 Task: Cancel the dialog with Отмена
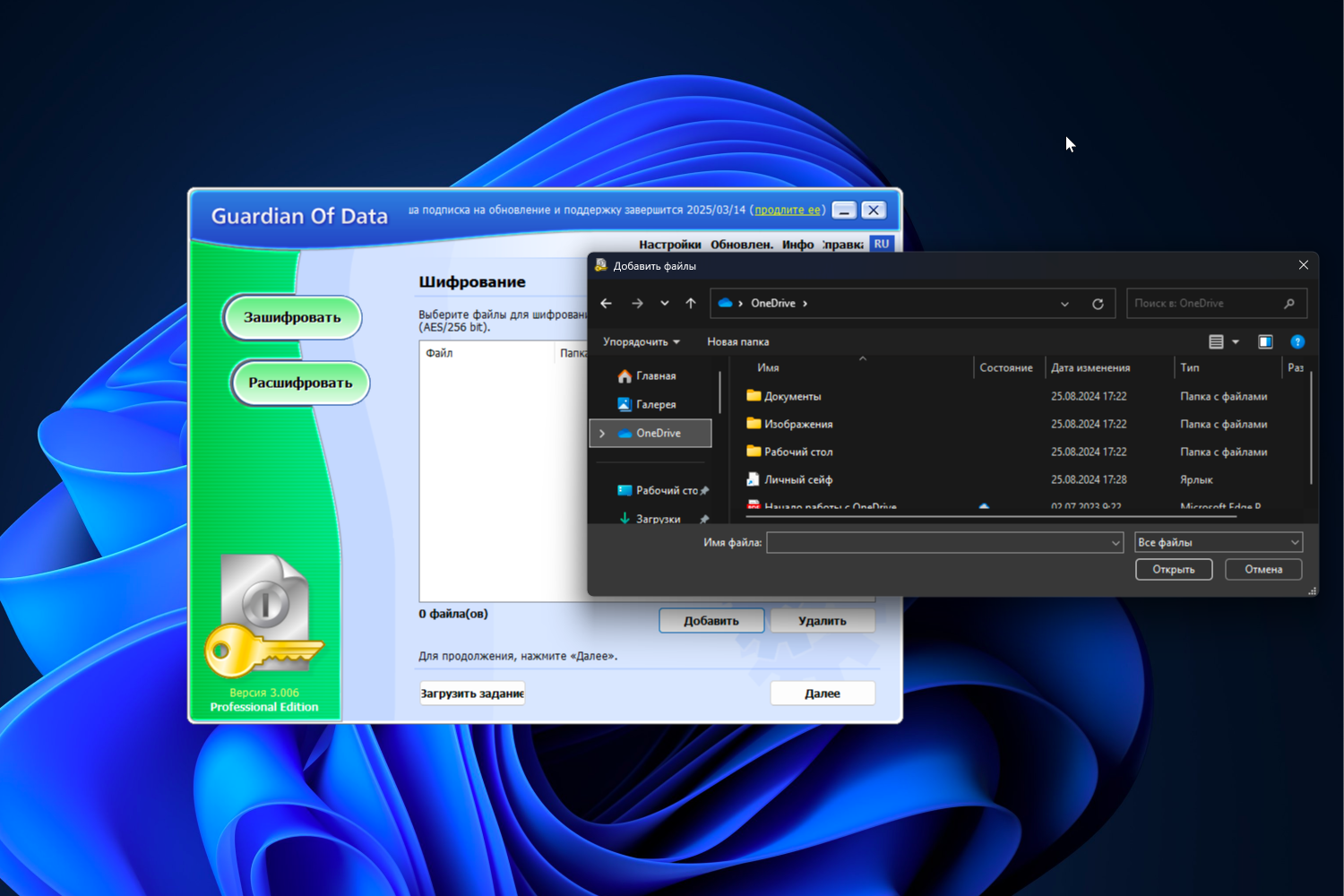[x=1263, y=570]
